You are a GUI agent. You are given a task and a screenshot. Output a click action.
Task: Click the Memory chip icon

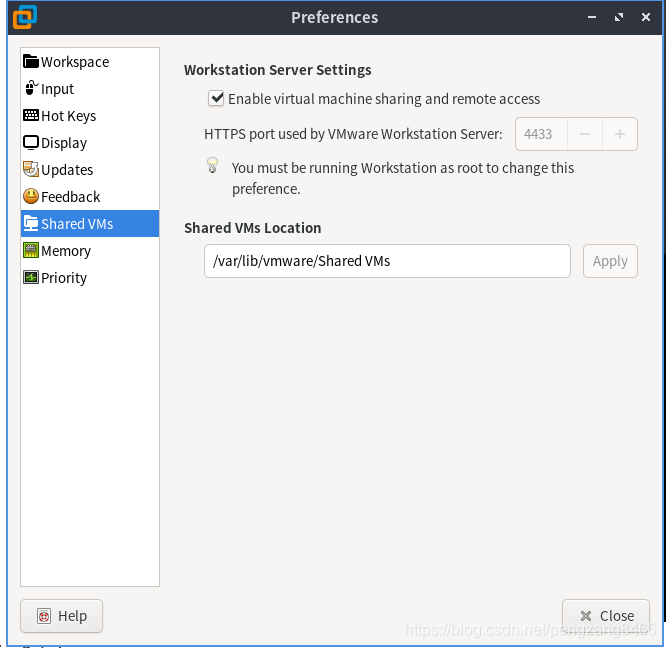tap(31, 251)
